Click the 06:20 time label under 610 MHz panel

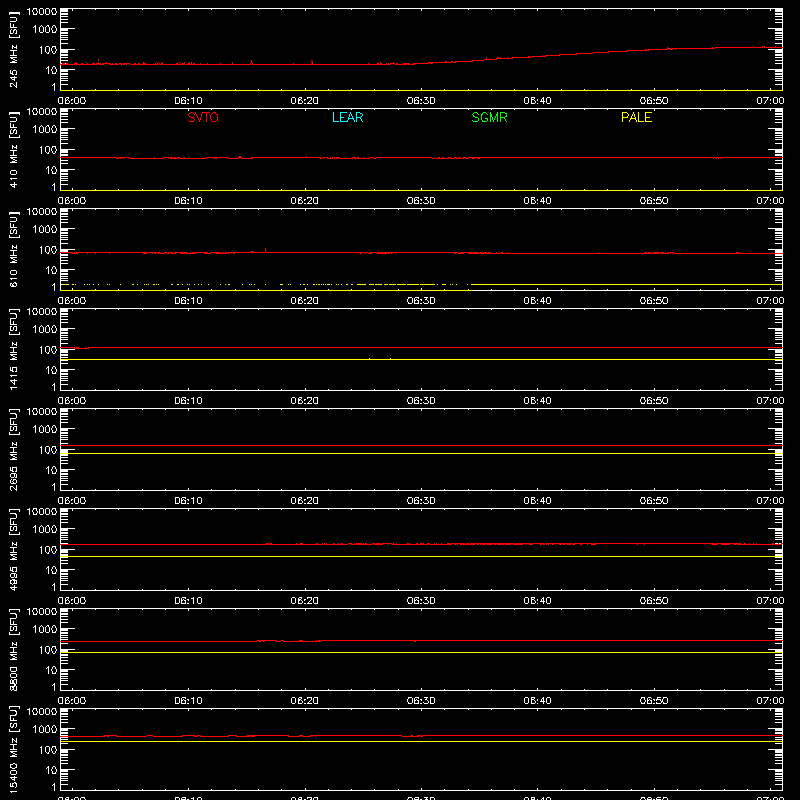tap(305, 301)
